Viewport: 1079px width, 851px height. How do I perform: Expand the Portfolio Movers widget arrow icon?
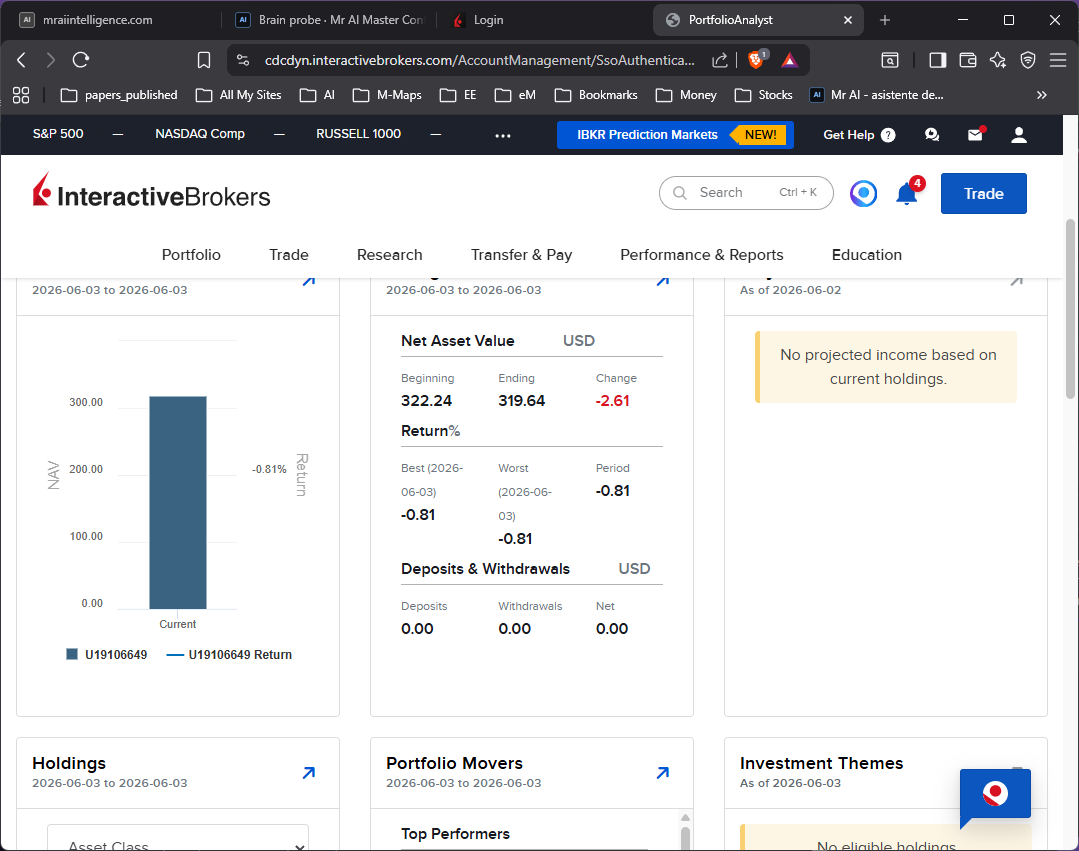[x=663, y=773]
